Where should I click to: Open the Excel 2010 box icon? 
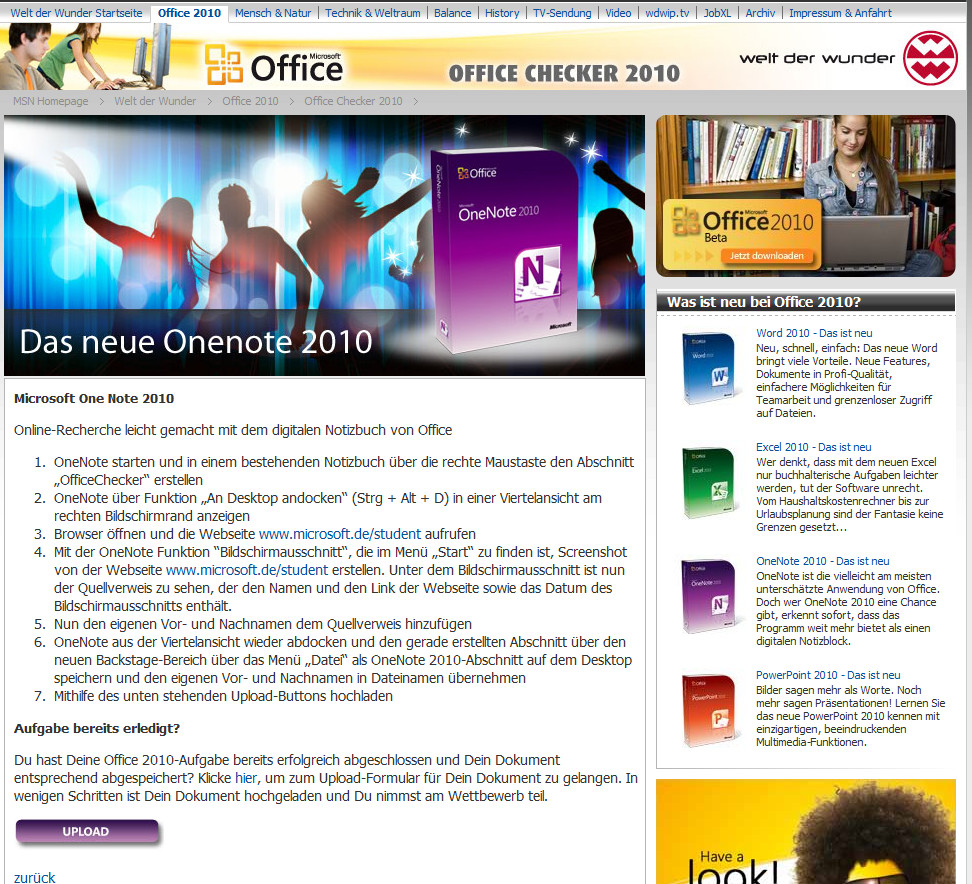pyautogui.click(x=709, y=483)
